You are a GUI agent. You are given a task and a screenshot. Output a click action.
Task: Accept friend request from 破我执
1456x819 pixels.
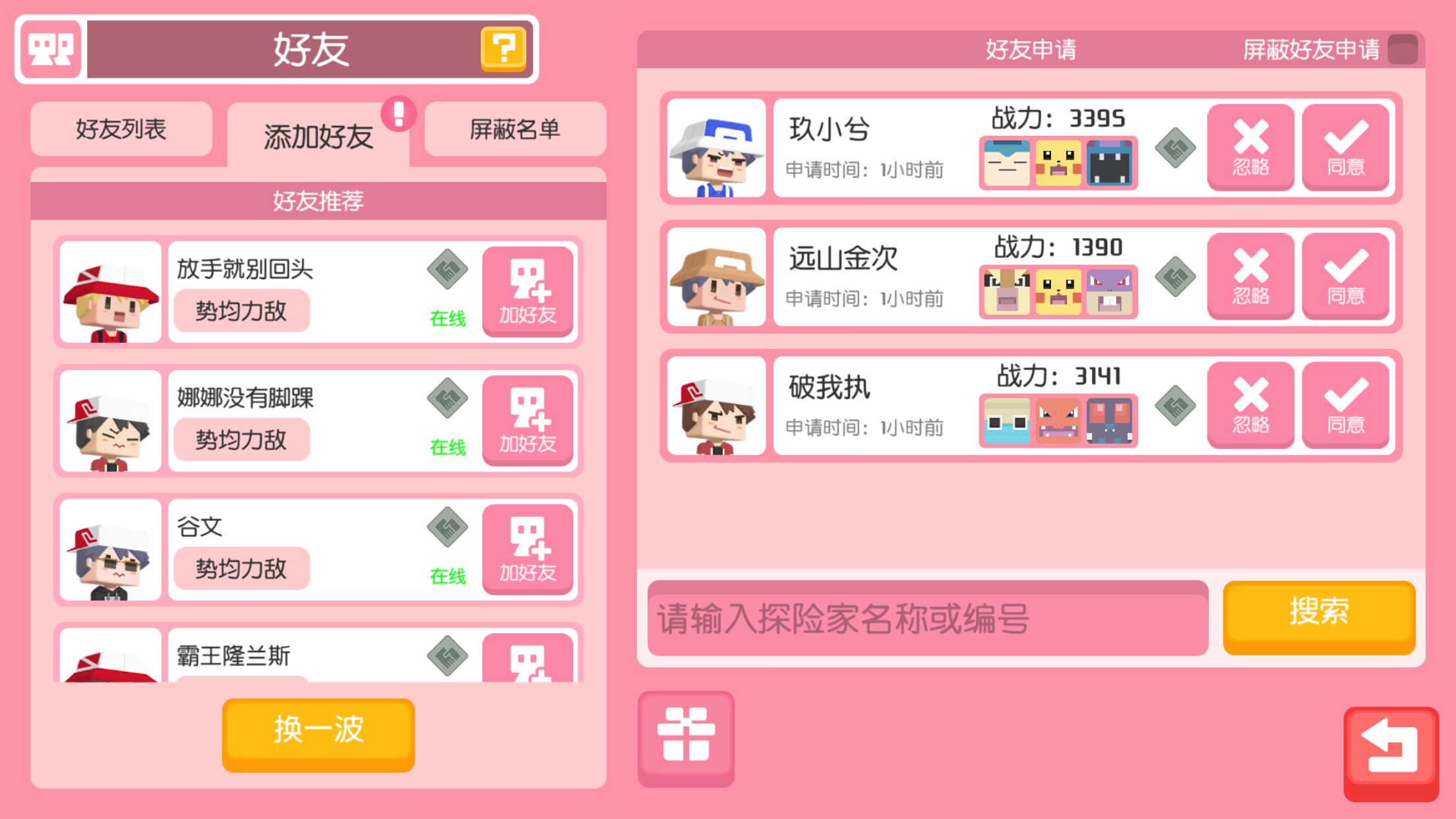click(1345, 405)
